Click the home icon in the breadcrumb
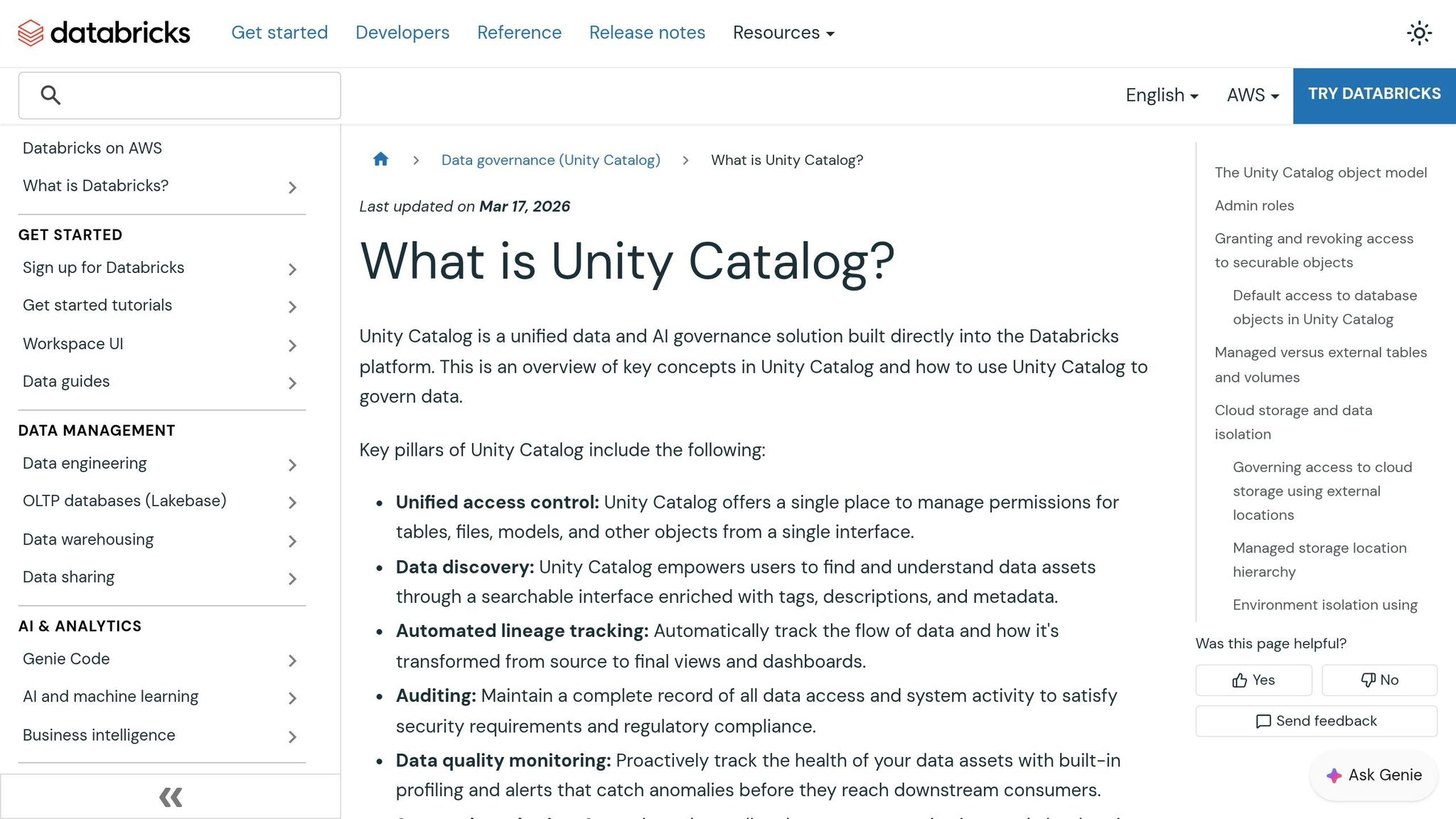The image size is (1456, 819). click(381, 159)
